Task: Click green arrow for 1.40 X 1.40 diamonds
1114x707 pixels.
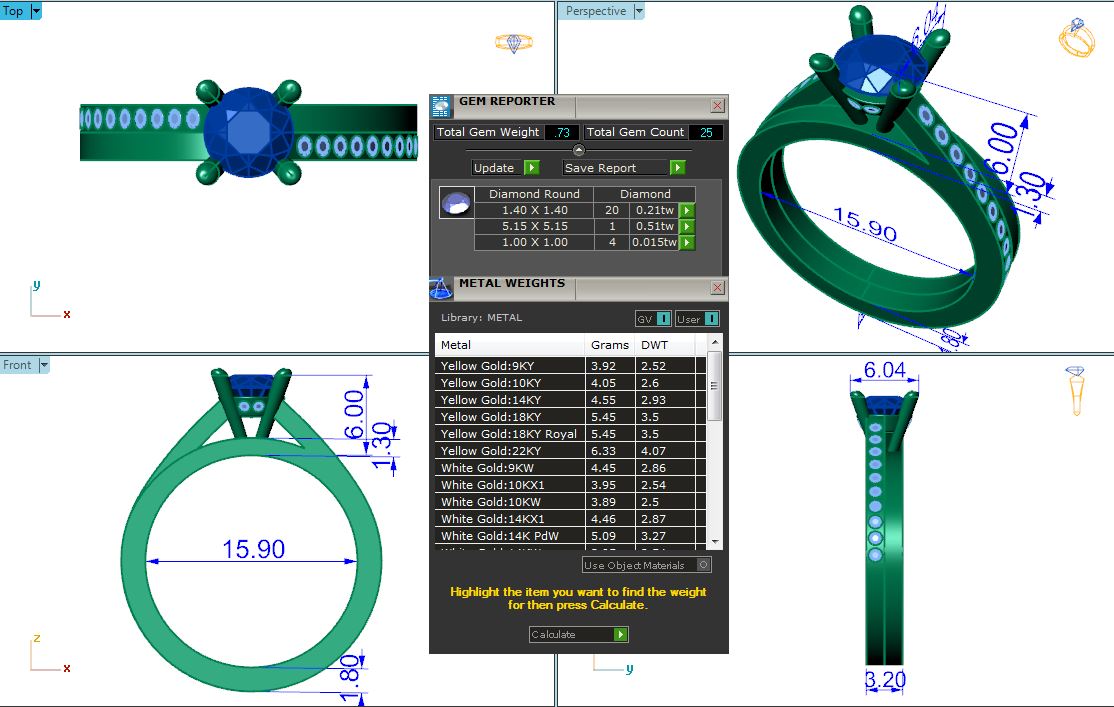Action: [687, 211]
